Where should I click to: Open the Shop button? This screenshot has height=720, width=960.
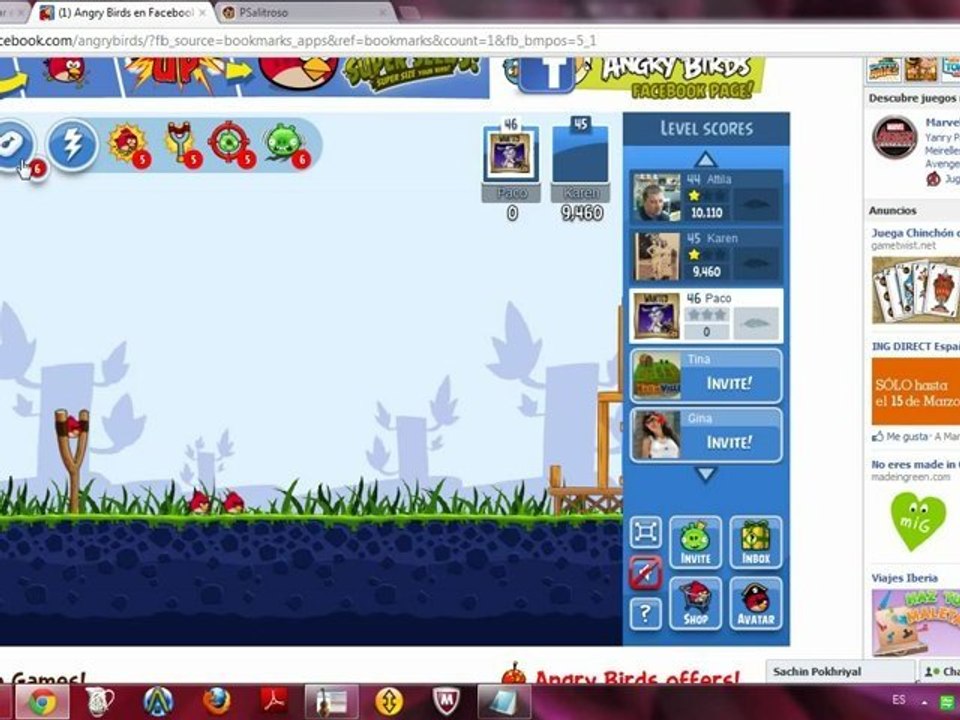pos(695,603)
